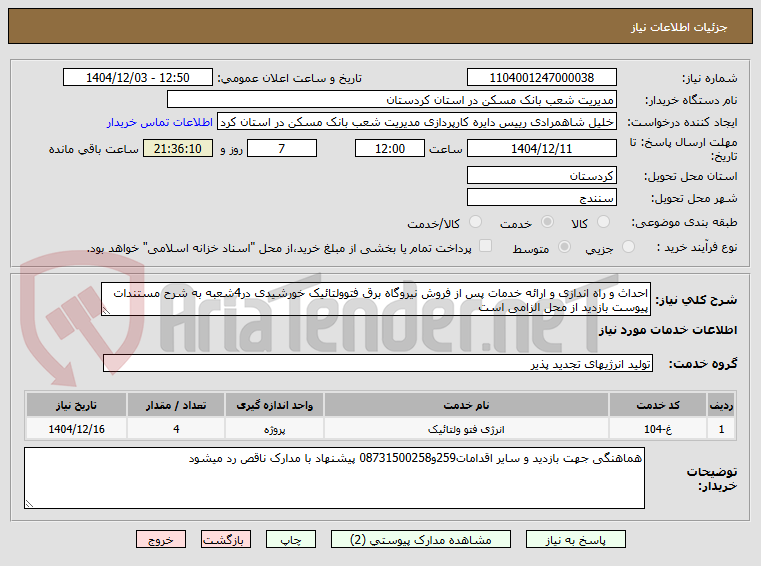
Task: Click the اطلاعات خدمات مورد نیاز heading
Action: pyautogui.click(x=668, y=330)
